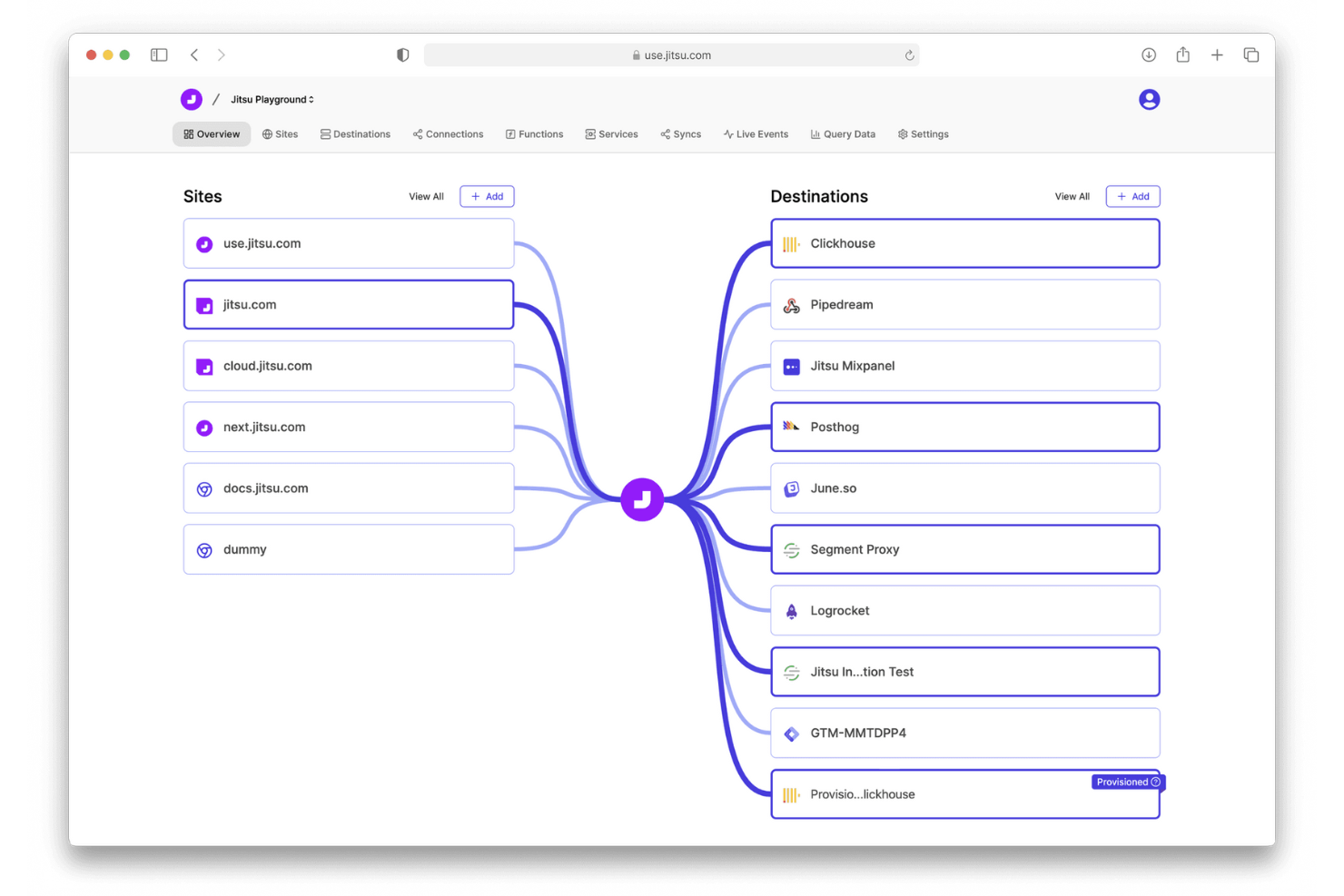Screen dimensions: 1344x896
Task: Click the central Jitsu hub icon
Action: (x=642, y=499)
